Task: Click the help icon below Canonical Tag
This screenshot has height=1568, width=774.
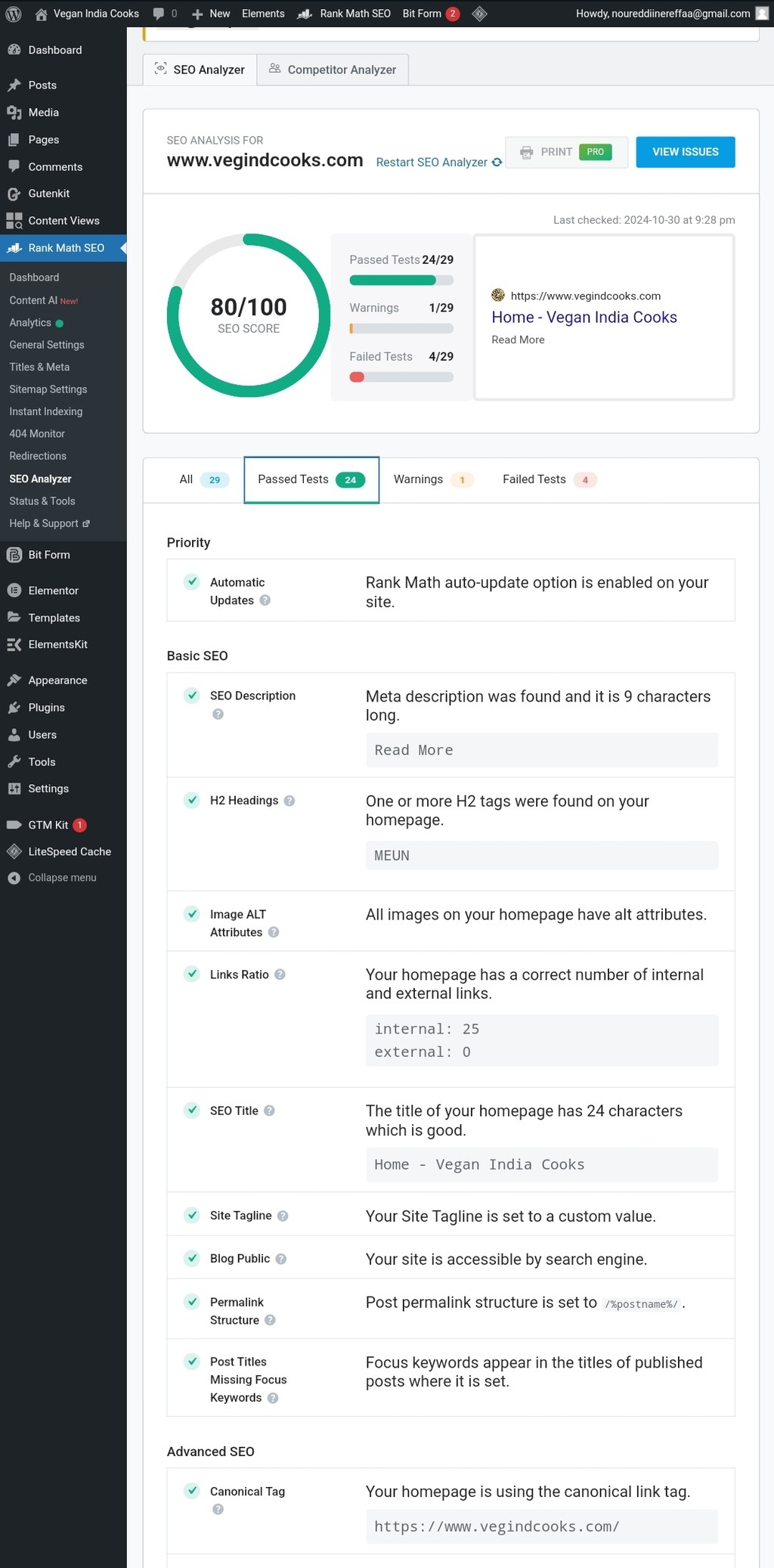Action: [218, 1509]
